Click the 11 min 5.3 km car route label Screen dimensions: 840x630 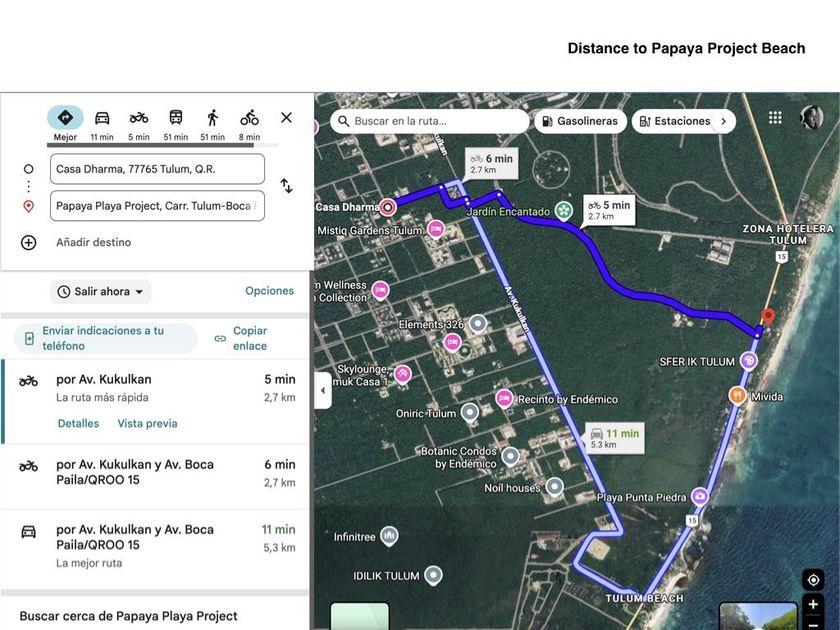[x=614, y=438]
